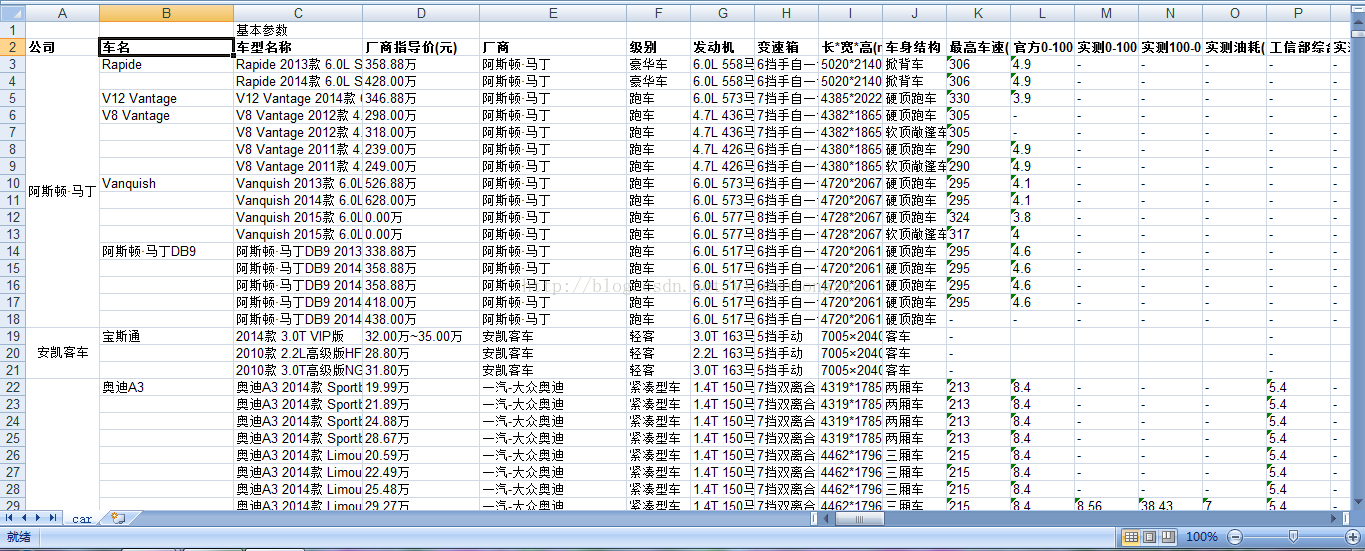Screen dimensions: 1365x551
Task: Select row 2 header
Action: (x=13, y=47)
